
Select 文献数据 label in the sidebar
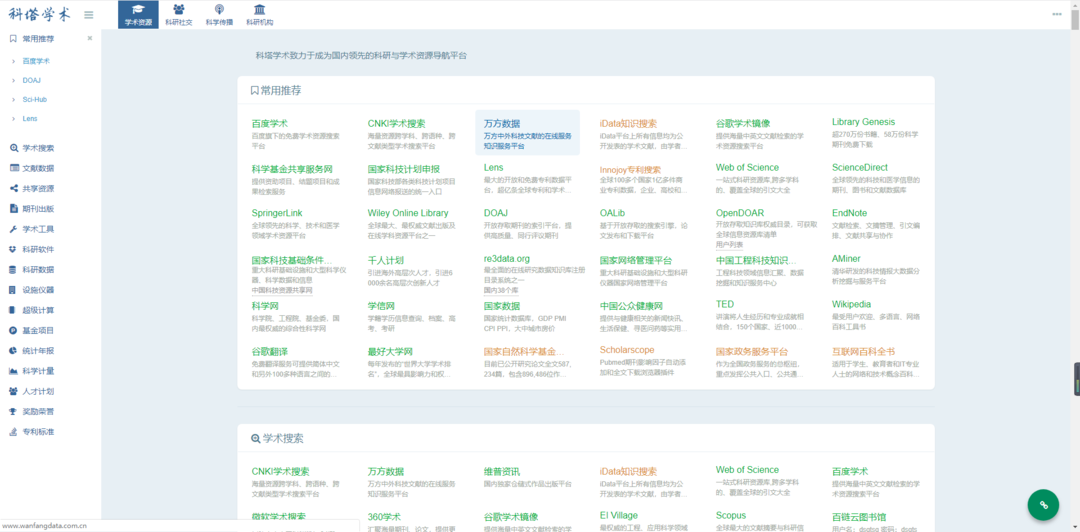pyautogui.click(x=39, y=168)
